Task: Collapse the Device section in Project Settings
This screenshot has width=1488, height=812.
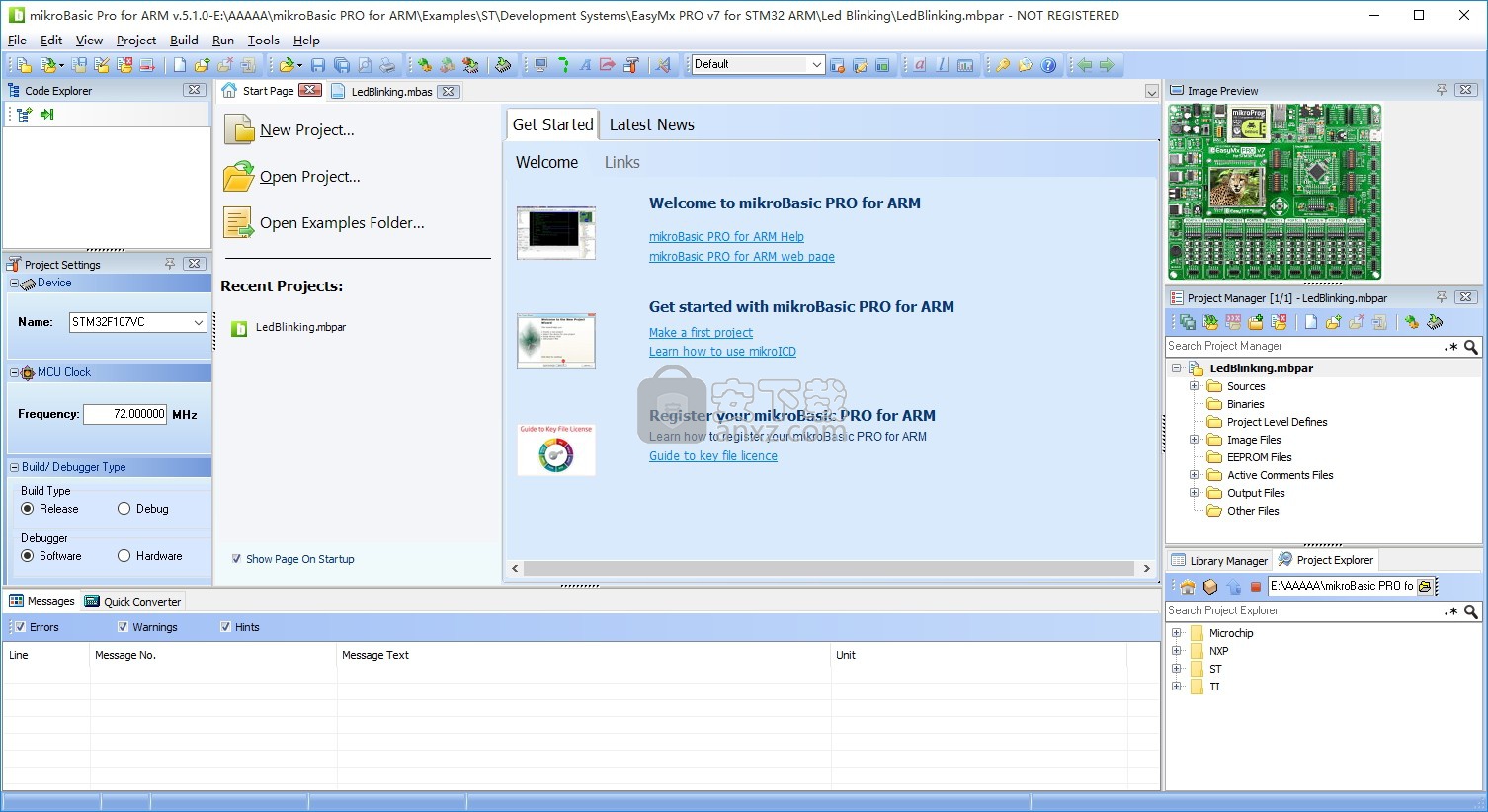Action: (14, 284)
